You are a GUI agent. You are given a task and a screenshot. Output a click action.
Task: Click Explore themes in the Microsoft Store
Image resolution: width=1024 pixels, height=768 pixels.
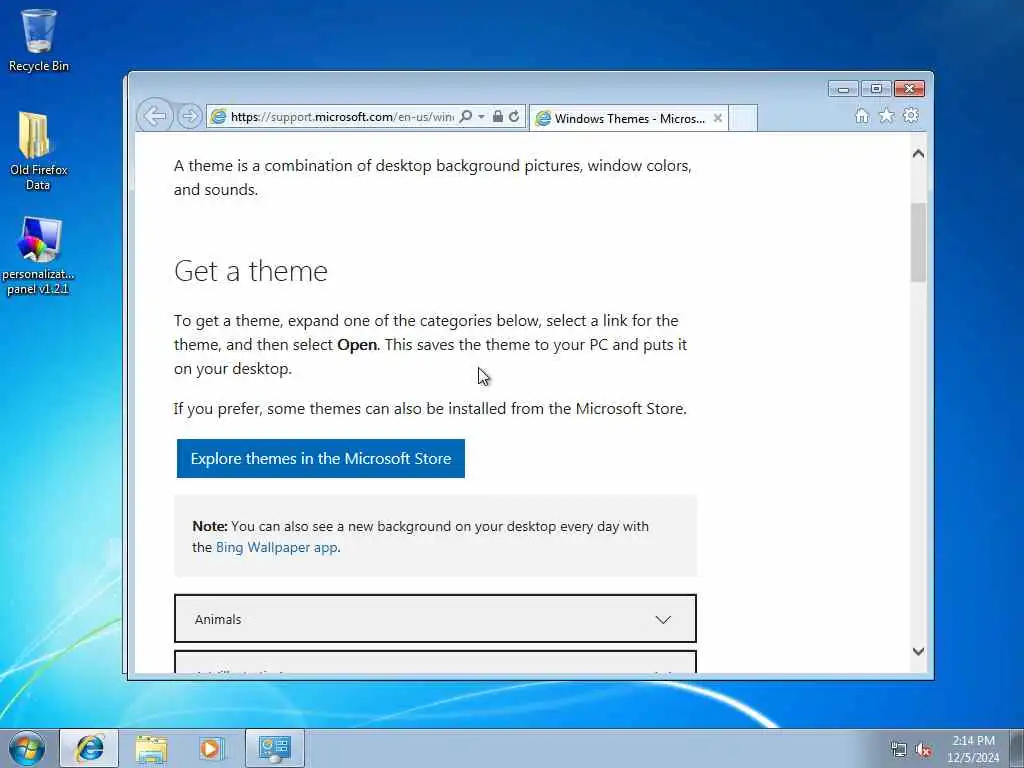(x=321, y=458)
